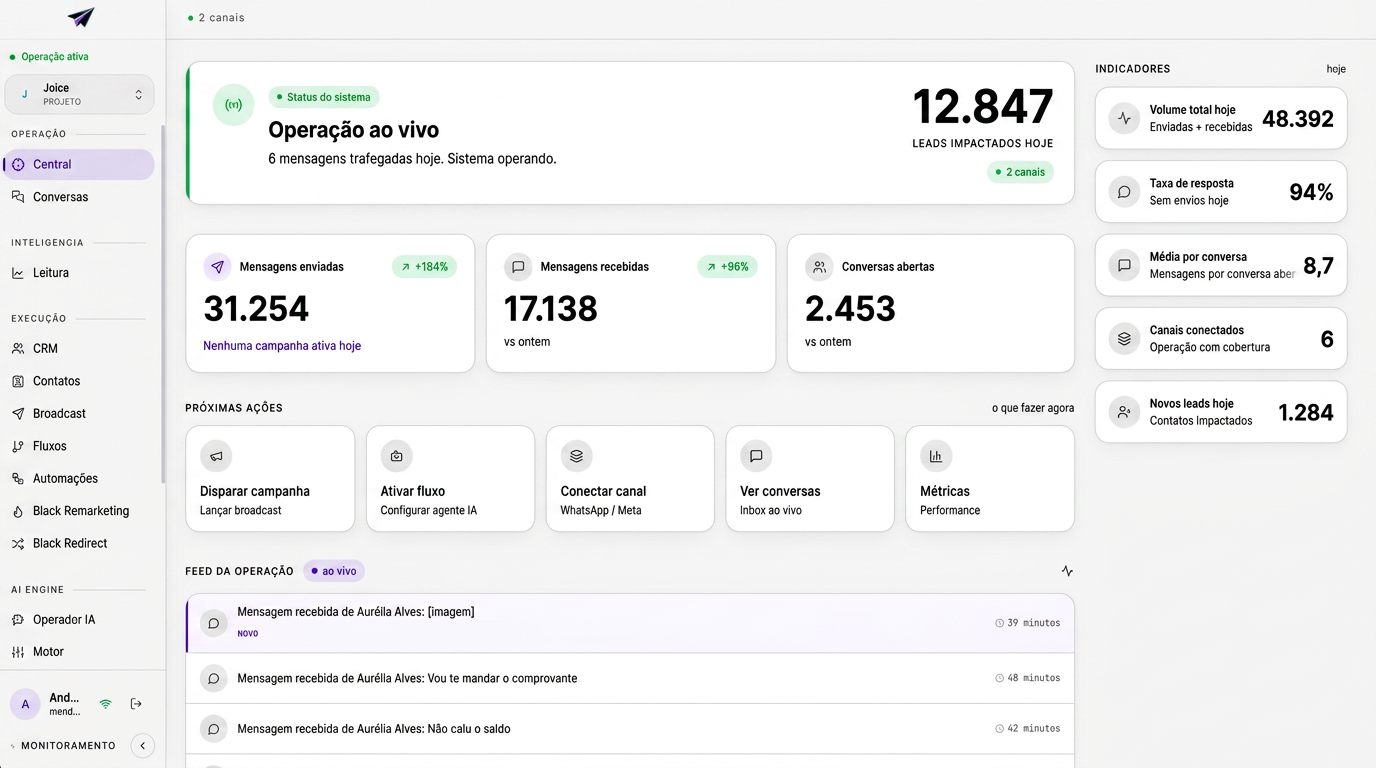Click the broadcast signal icon in status card
Screen dimensions: 1376x768
(234, 105)
